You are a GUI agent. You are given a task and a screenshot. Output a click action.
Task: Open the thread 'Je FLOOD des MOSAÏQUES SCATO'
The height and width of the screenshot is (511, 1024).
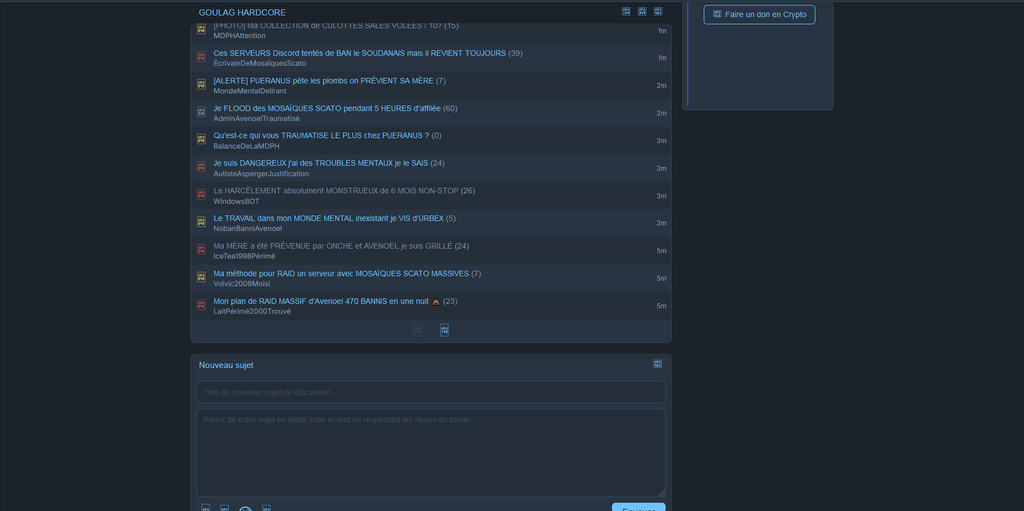[x=327, y=108]
